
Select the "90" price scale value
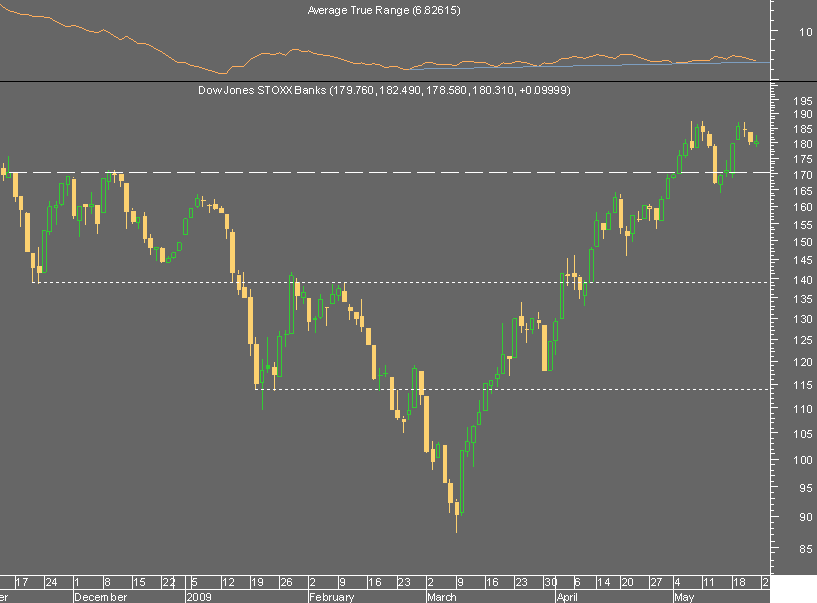tap(806, 517)
